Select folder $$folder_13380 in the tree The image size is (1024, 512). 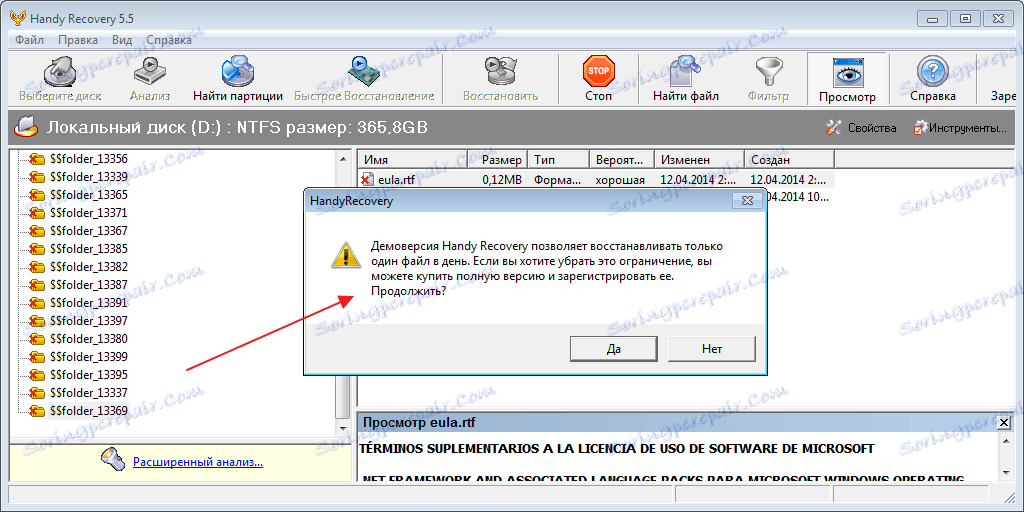pyautogui.click(x=88, y=338)
